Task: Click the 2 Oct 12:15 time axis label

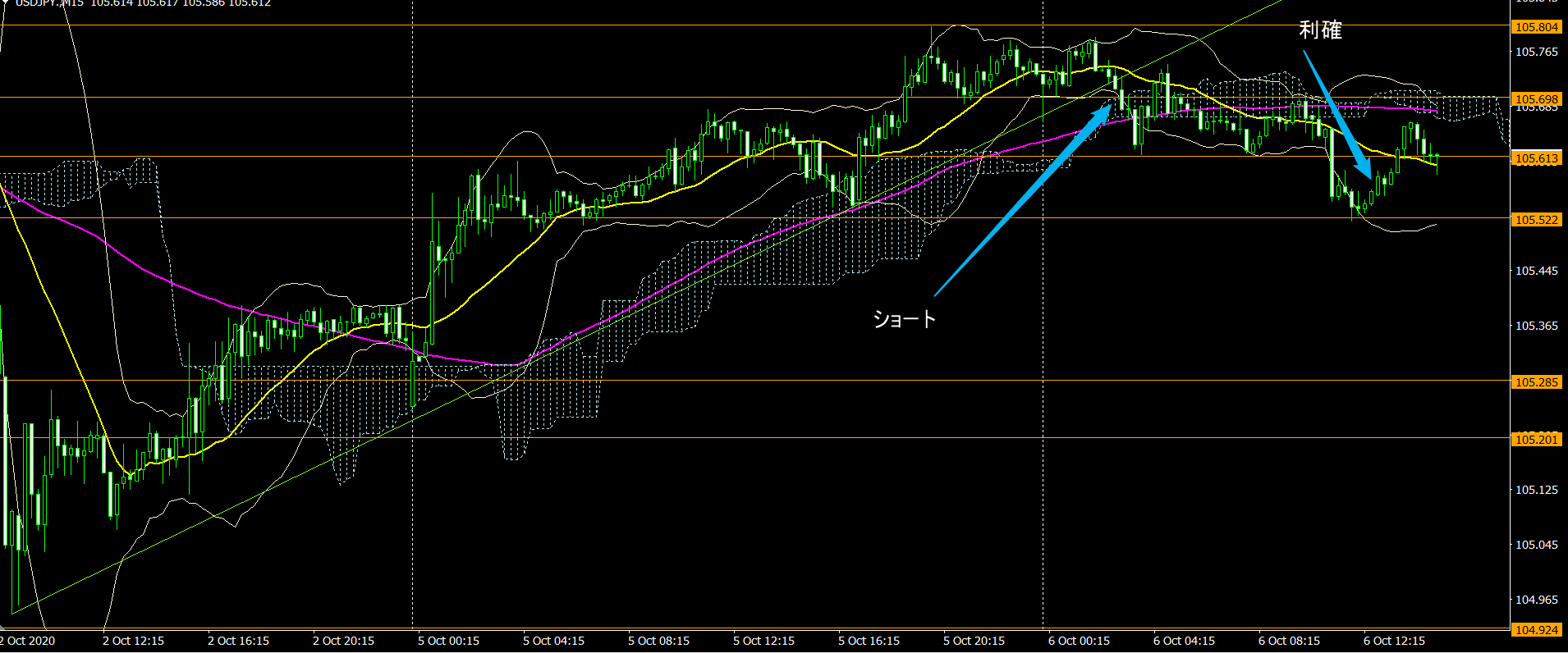Action: pyautogui.click(x=133, y=641)
